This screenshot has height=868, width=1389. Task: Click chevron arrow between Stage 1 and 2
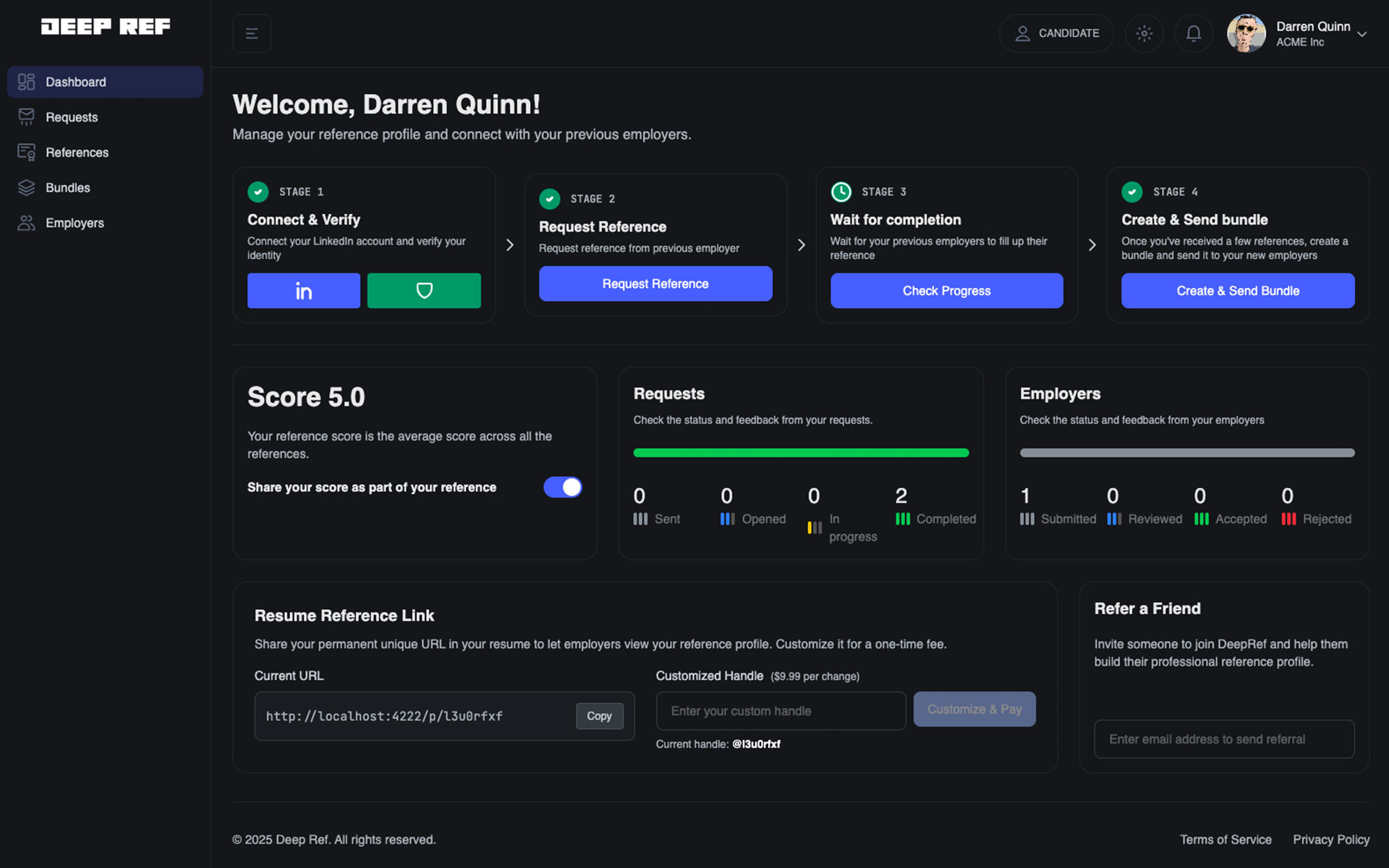(x=510, y=245)
